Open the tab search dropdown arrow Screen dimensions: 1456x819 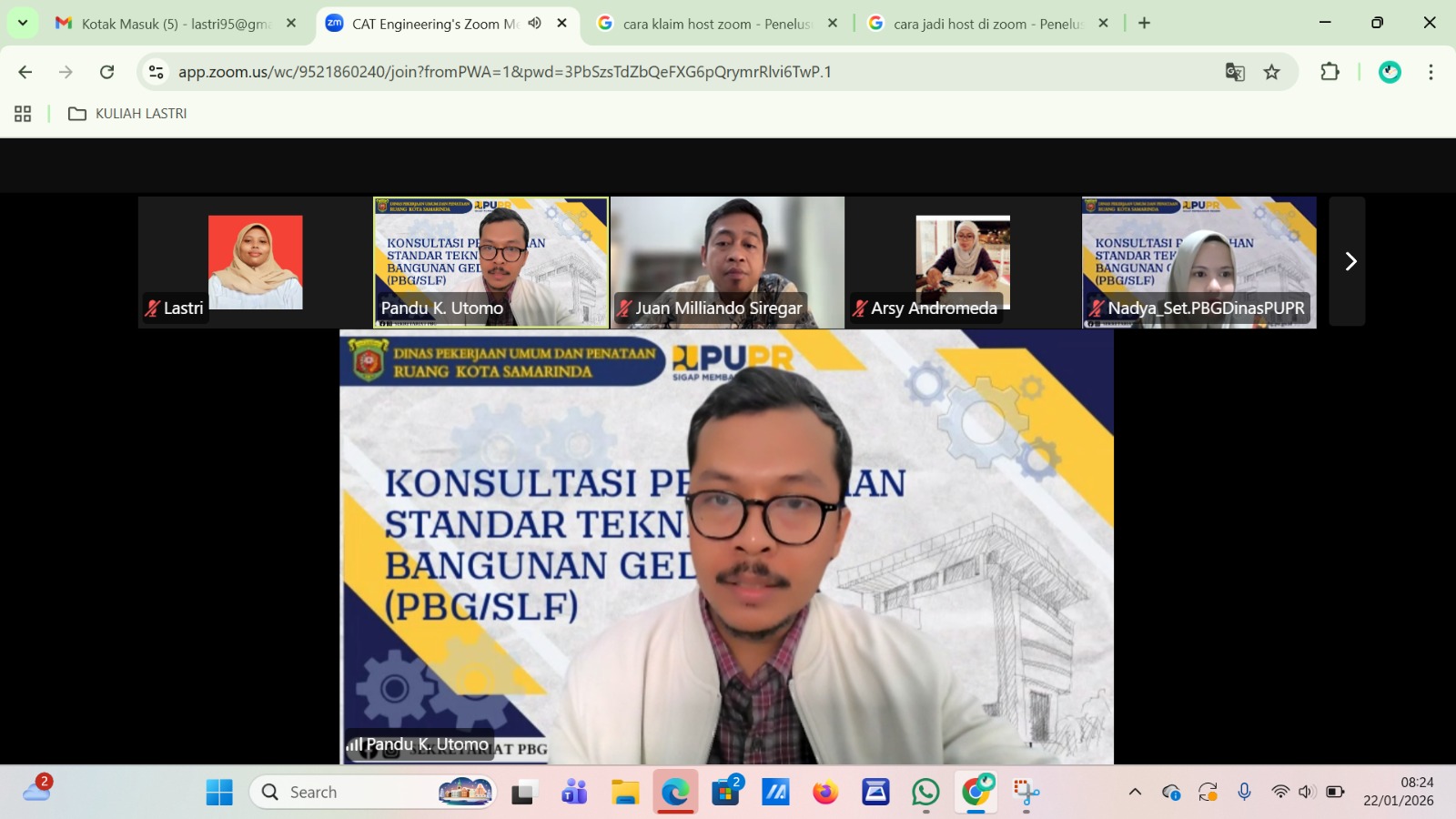pos(23,23)
